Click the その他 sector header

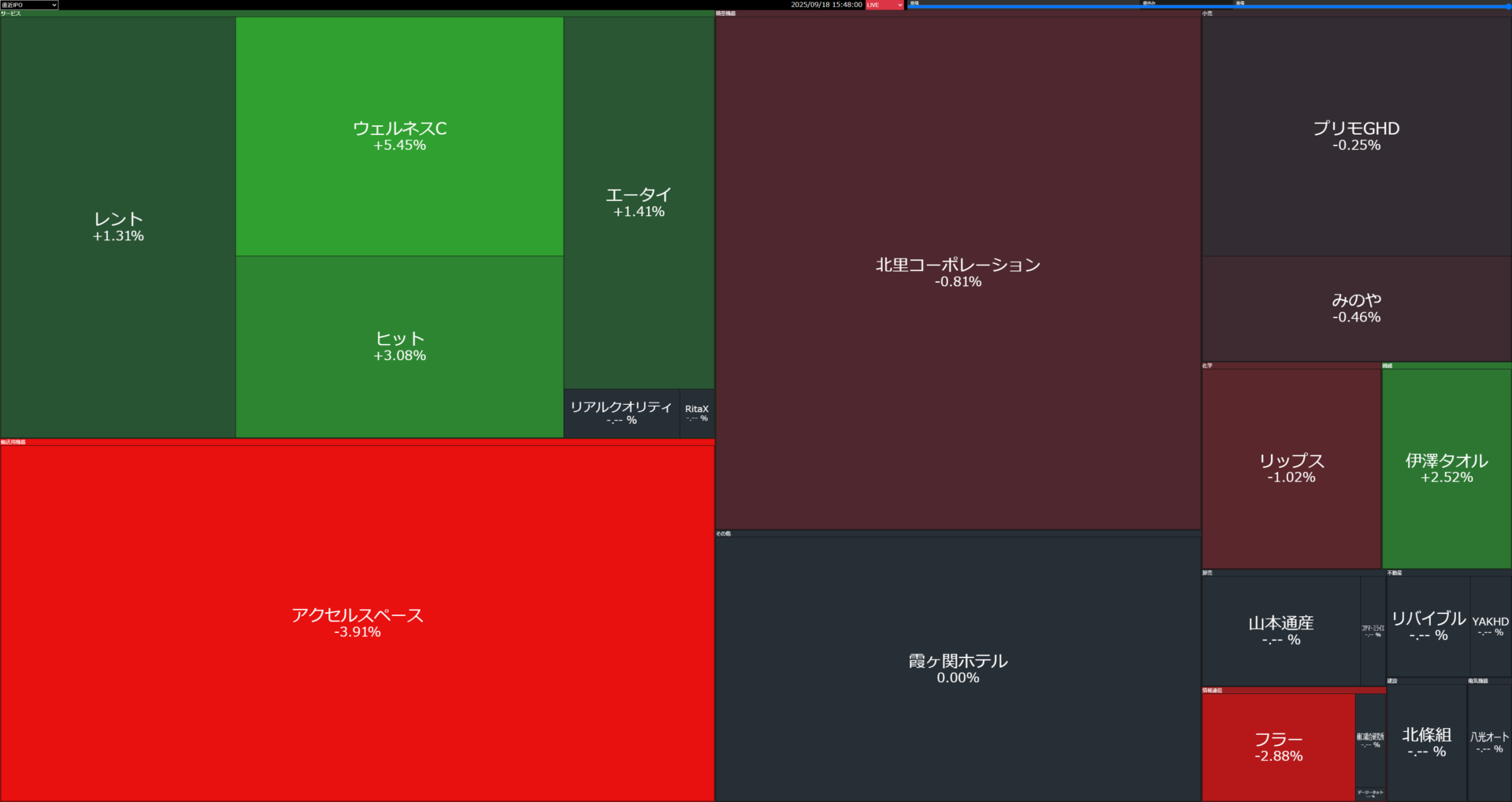[x=958, y=533]
